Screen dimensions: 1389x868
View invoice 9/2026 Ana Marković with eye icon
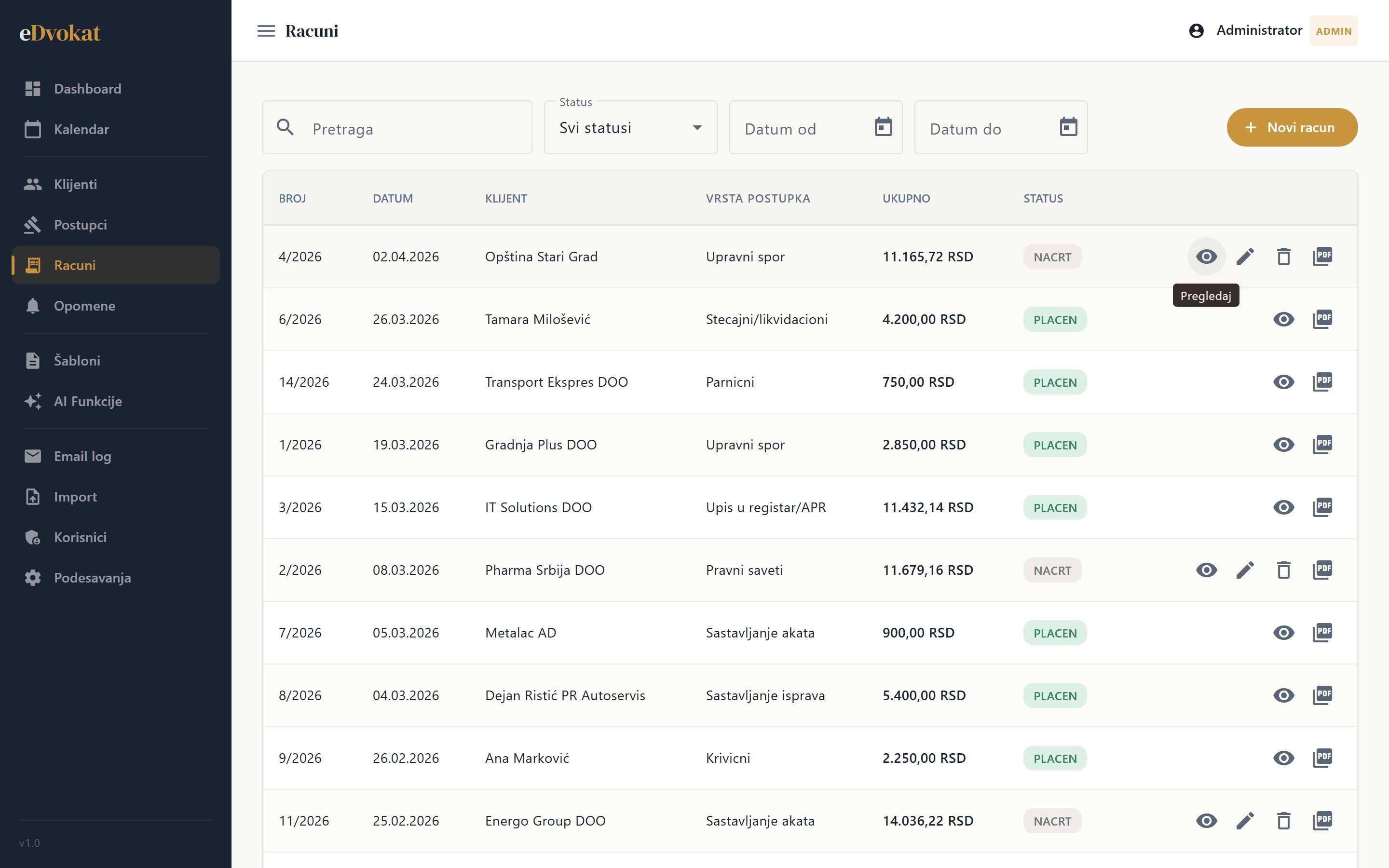(1283, 759)
